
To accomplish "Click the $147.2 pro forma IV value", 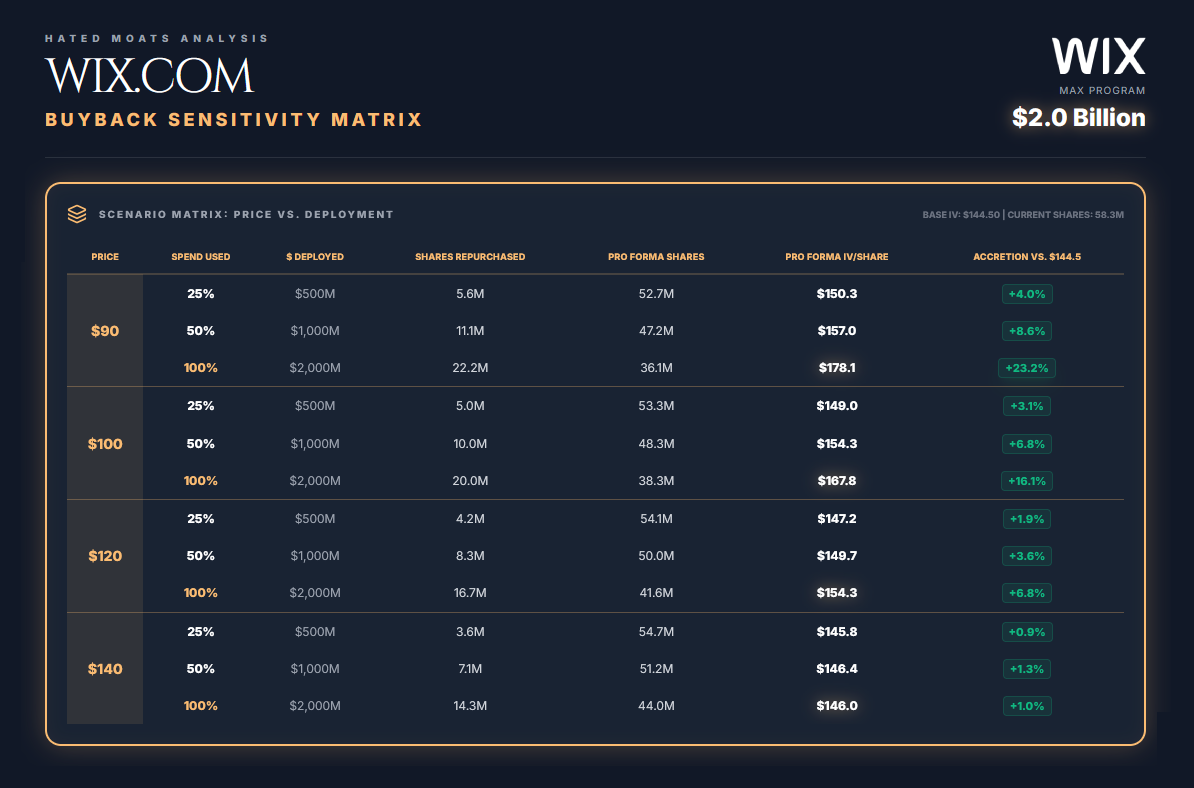I will pos(837,518).
